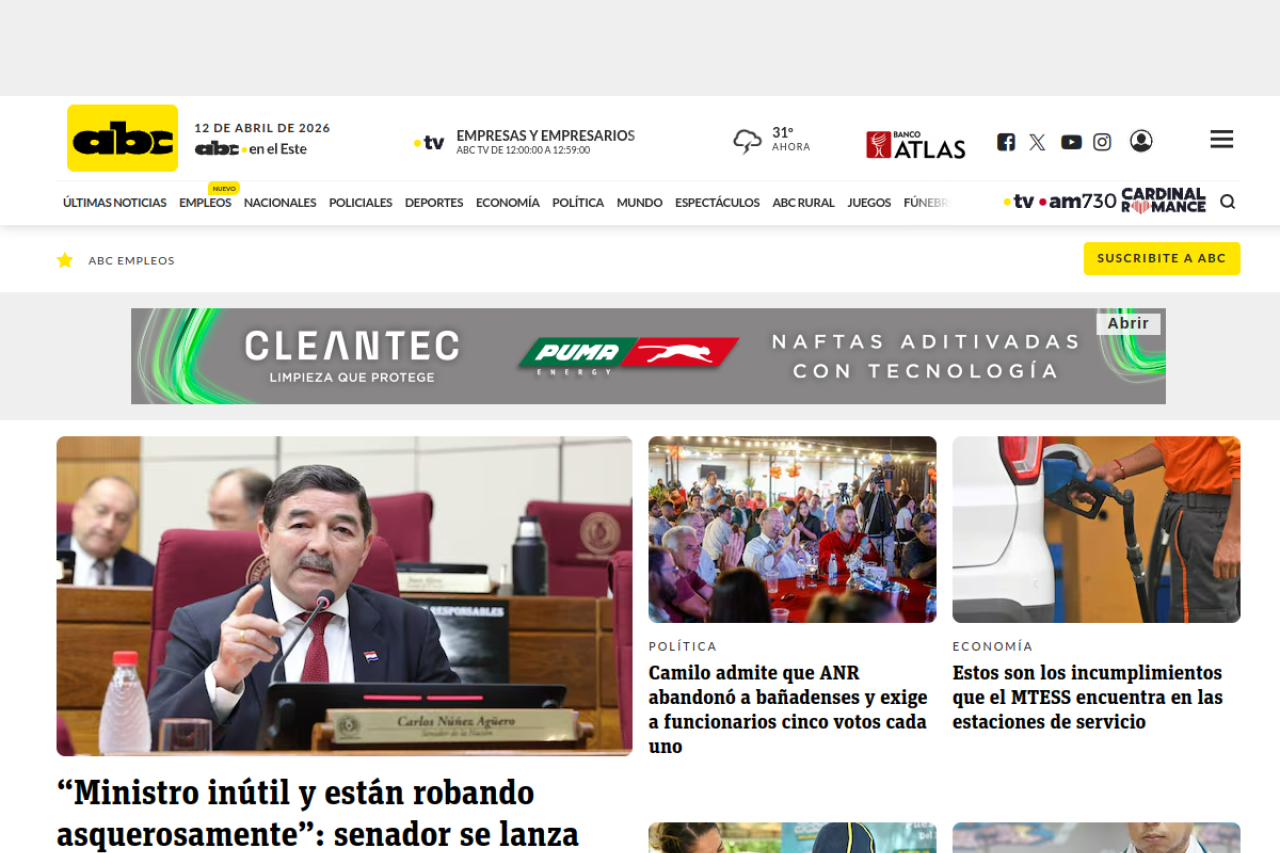Screen dimensions: 1280x853
Task: Open the Instagram icon
Action: click(x=1102, y=142)
